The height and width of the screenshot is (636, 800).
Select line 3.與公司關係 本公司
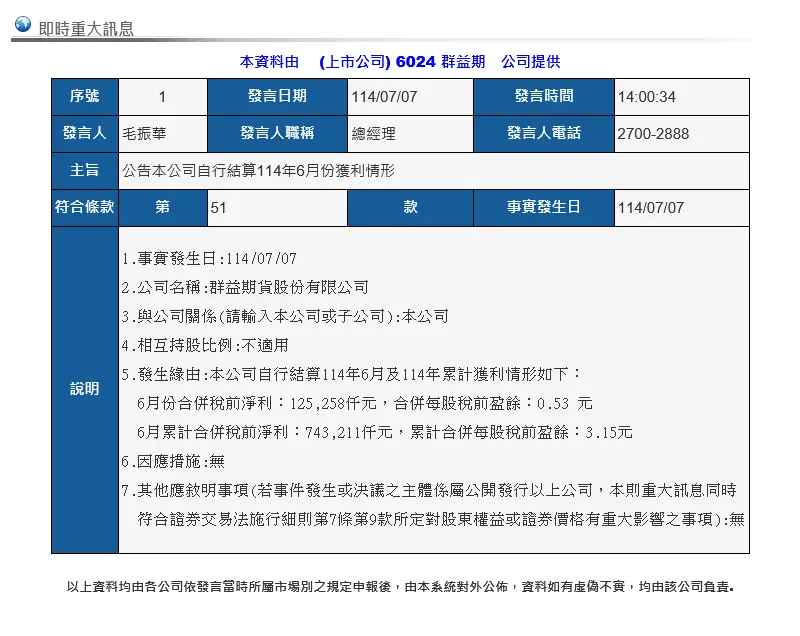tap(285, 317)
